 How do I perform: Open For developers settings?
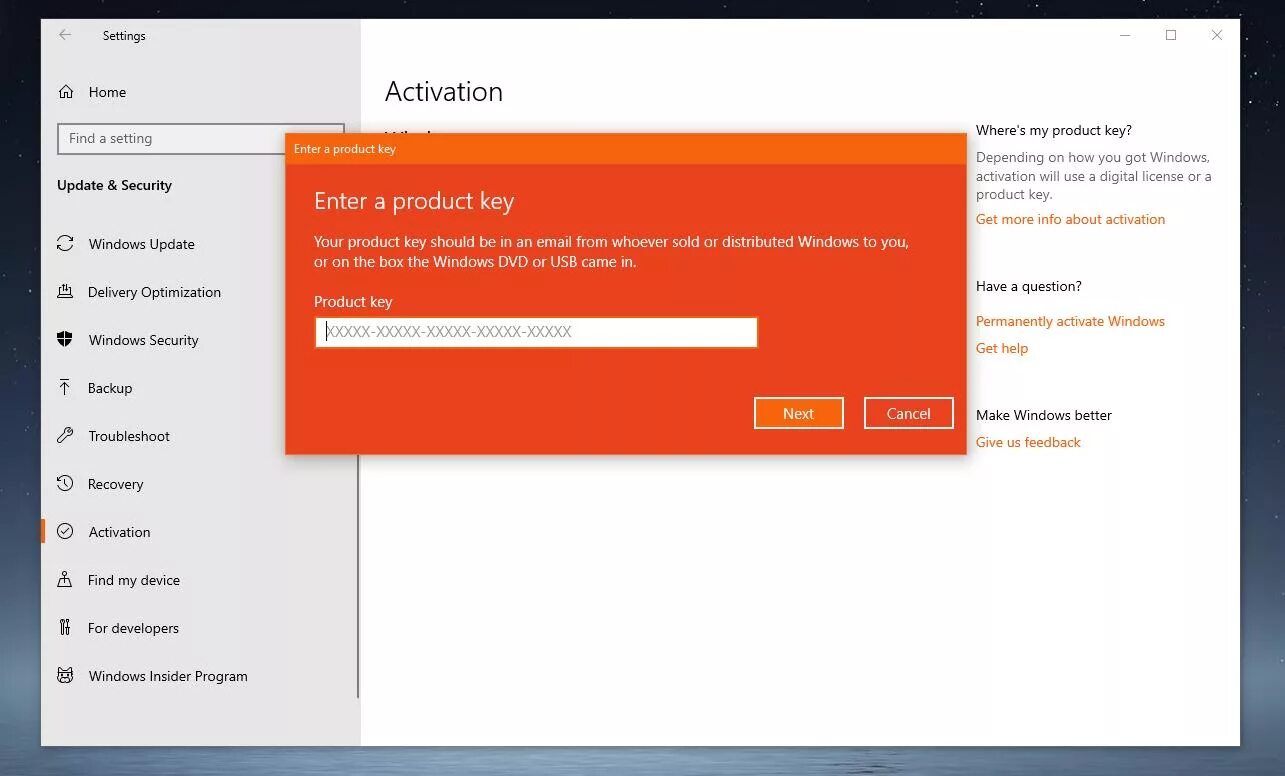click(x=133, y=628)
